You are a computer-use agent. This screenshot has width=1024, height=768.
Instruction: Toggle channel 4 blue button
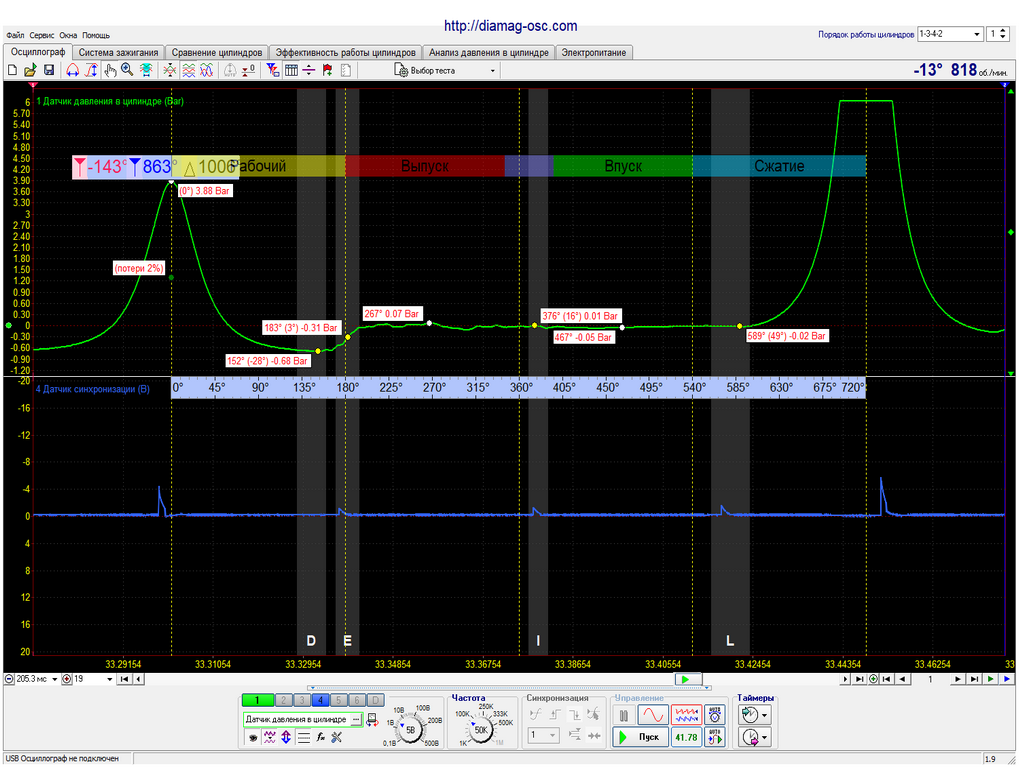pos(320,700)
